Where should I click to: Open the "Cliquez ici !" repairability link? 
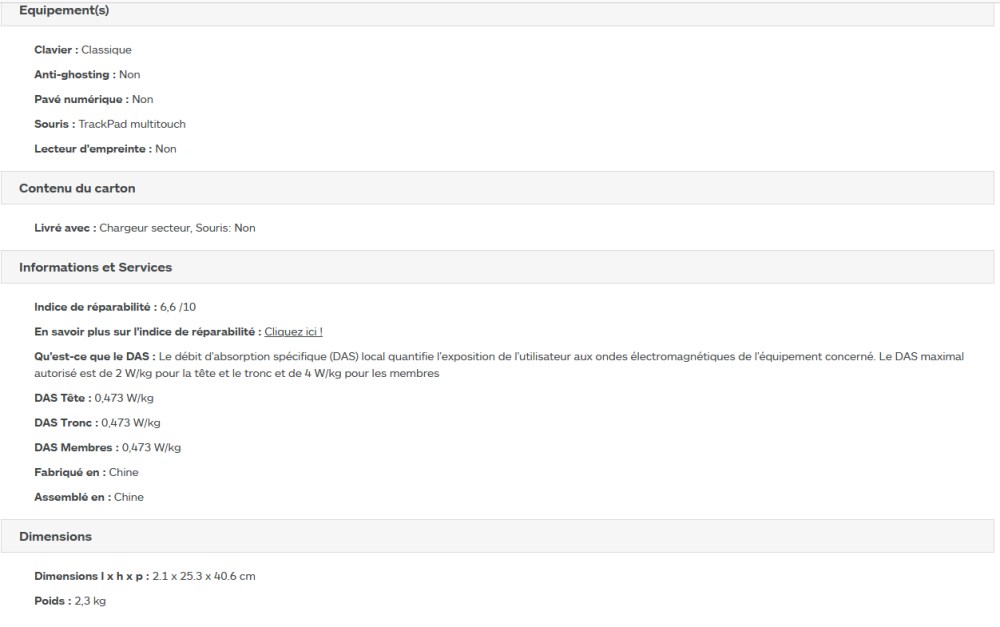point(293,331)
